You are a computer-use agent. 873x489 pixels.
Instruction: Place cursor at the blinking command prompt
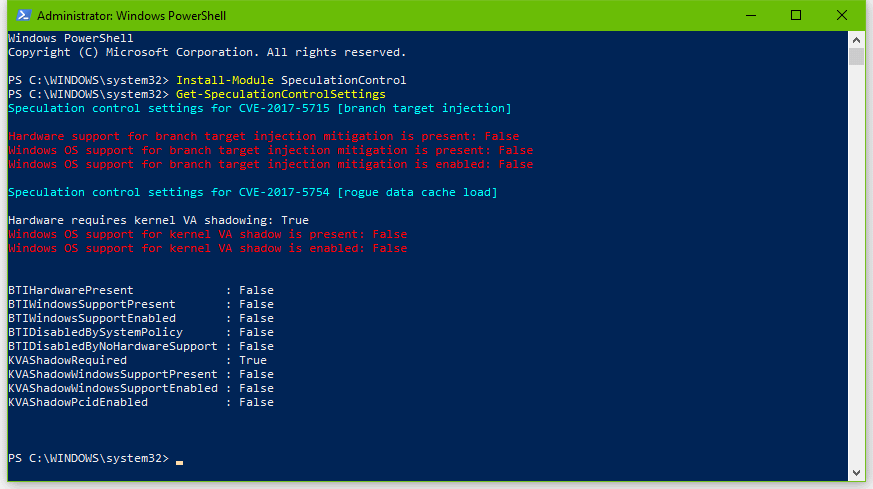tap(179, 459)
